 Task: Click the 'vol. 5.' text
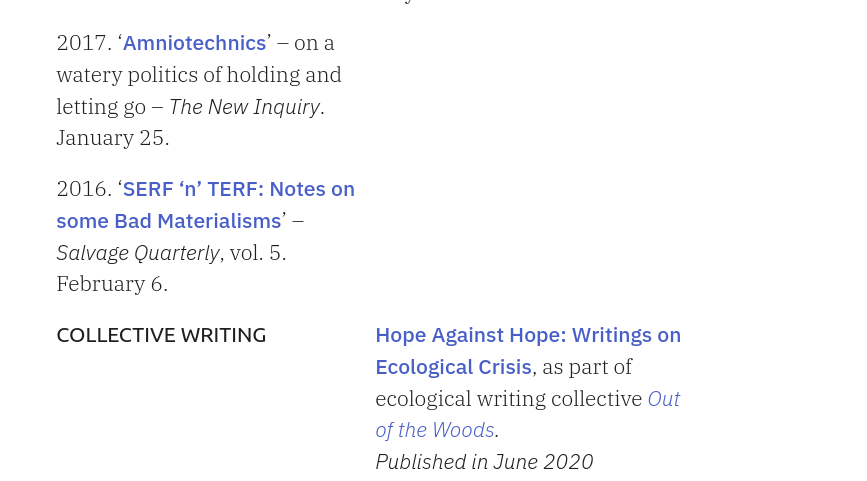[258, 253]
